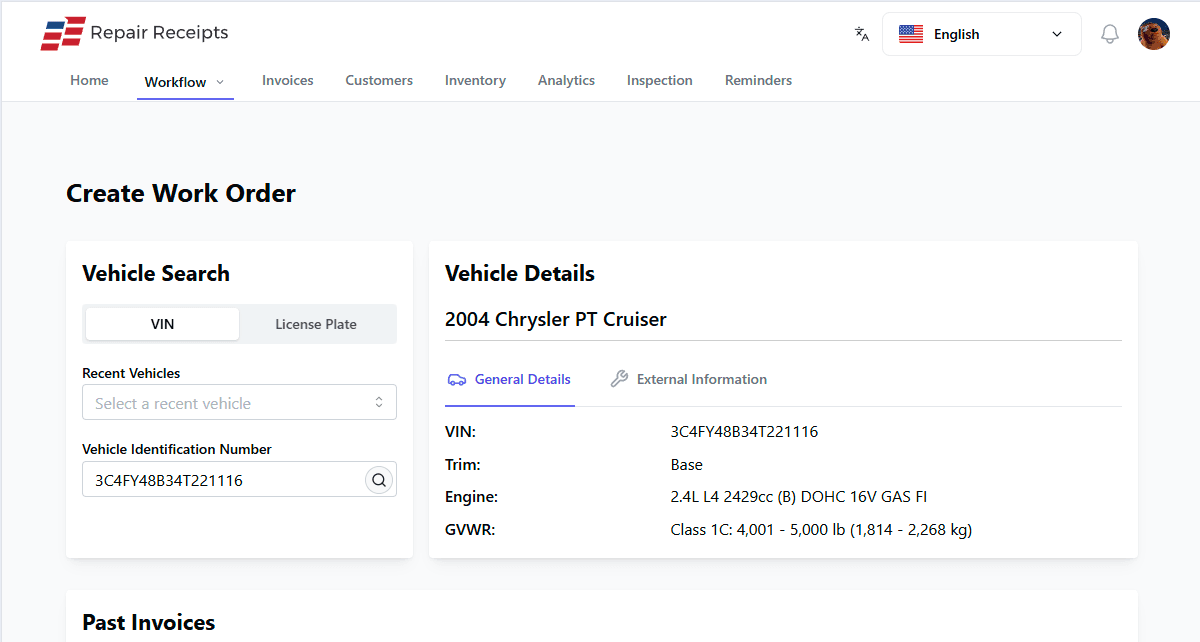
Task: Click the VIN search magnifier icon
Action: (x=379, y=480)
